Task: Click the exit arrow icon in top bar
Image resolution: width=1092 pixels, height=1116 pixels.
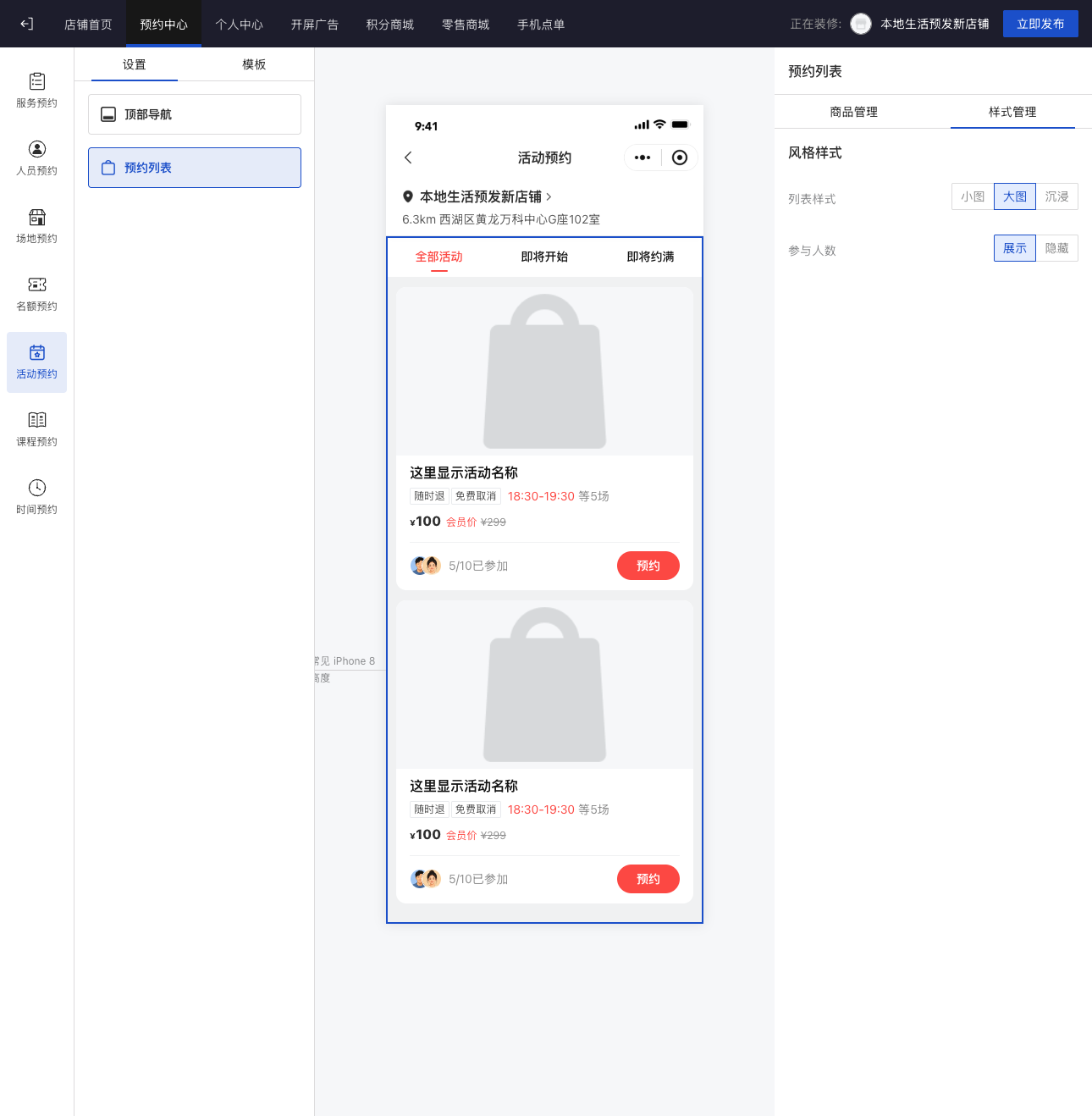Action: [27, 24]
